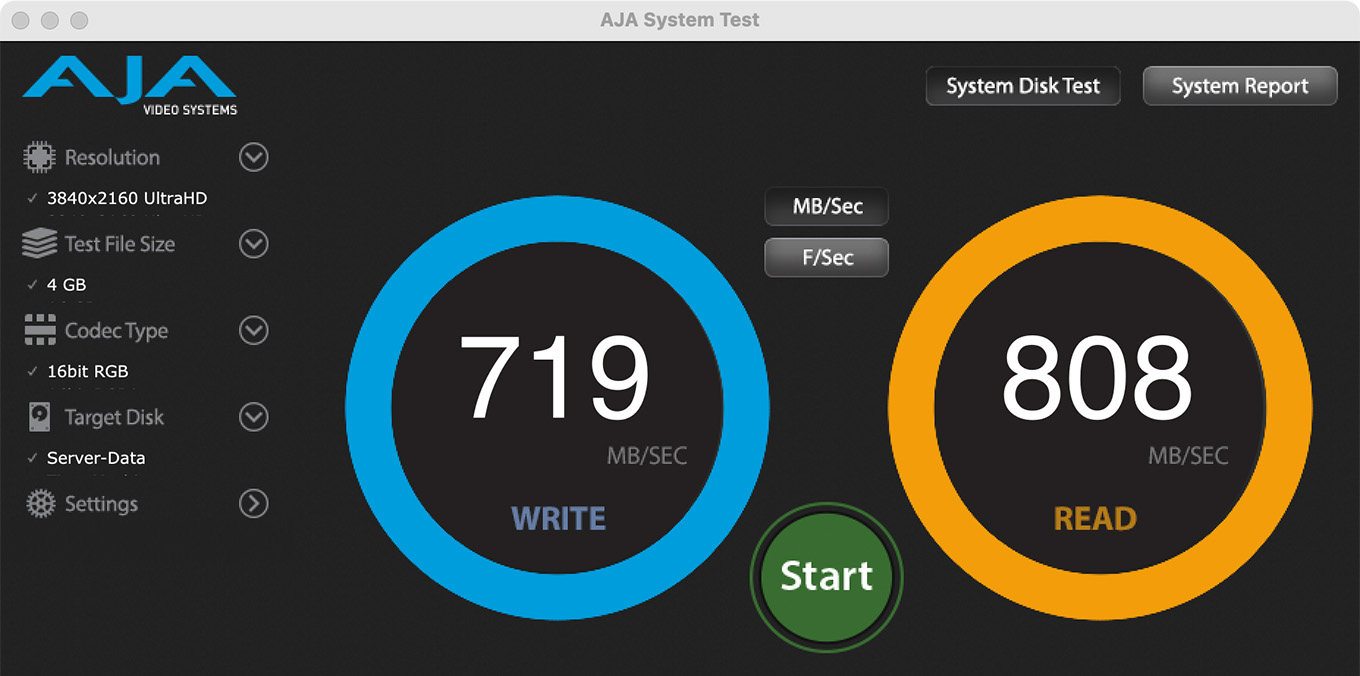Image resolution: width=1360 pixels, height=676 pixels.
Task: Click the Codec Type film icon
Action: pos(39,330)
